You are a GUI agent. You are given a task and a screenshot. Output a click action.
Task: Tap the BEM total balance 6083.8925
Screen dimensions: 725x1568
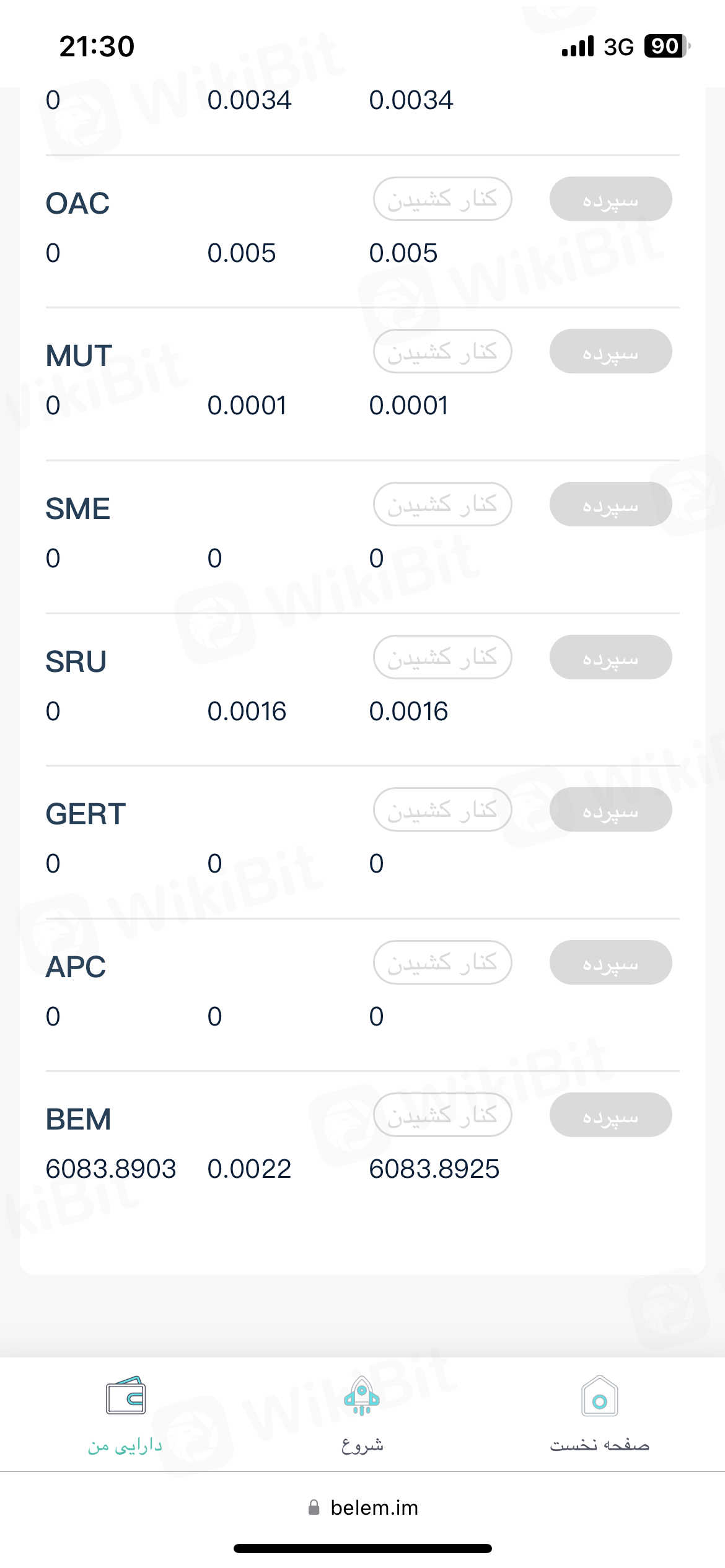click(x=434, y=1169)
